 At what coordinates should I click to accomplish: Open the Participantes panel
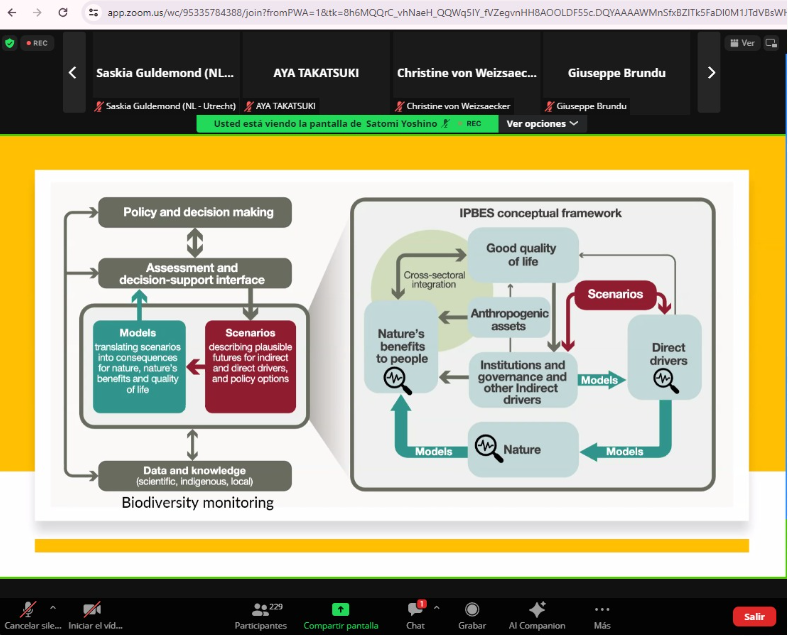coord(260,609)
